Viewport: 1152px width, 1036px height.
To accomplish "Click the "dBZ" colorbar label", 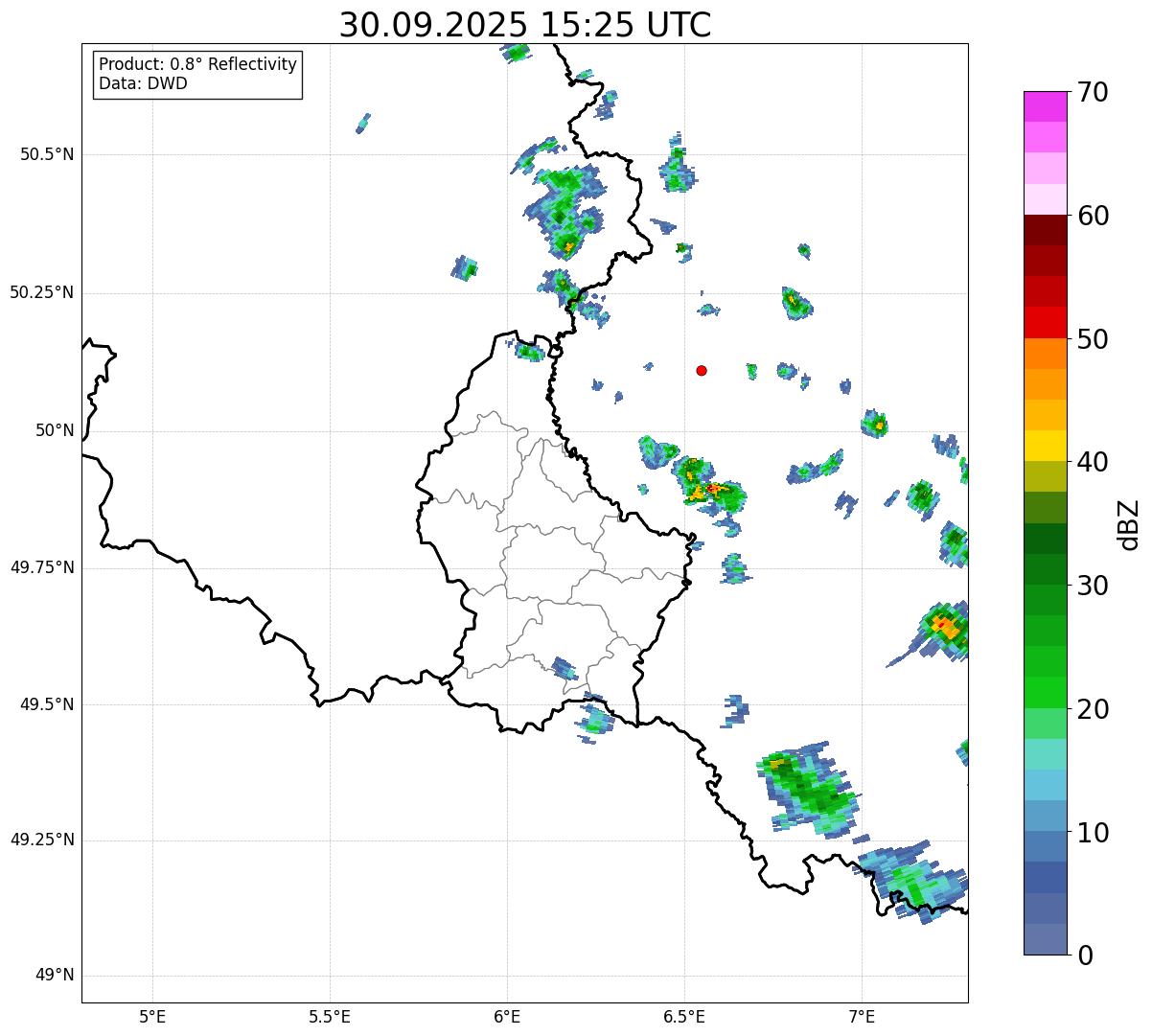I will pyautogui.click(x=1130, y=523).
